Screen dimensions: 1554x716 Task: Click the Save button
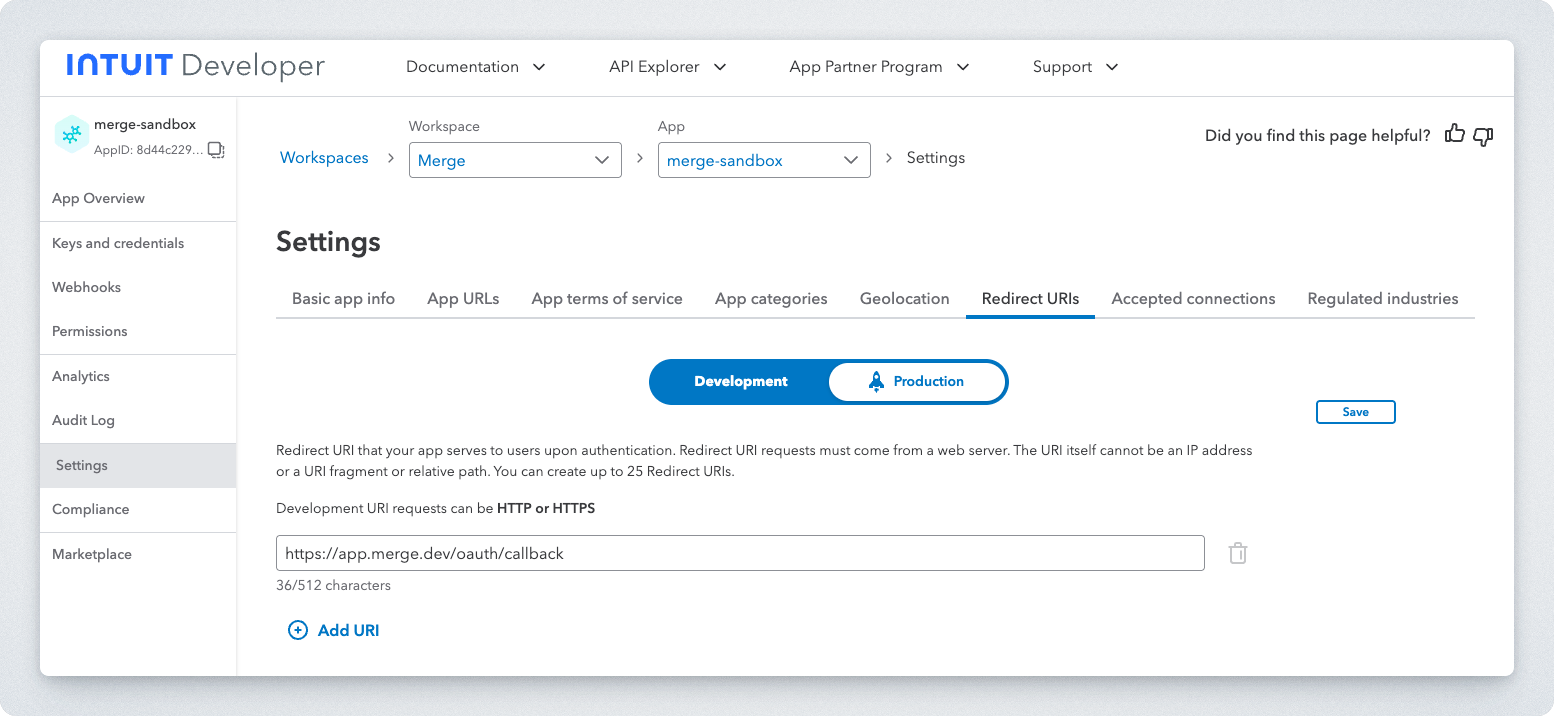[x=1355, y=412]
